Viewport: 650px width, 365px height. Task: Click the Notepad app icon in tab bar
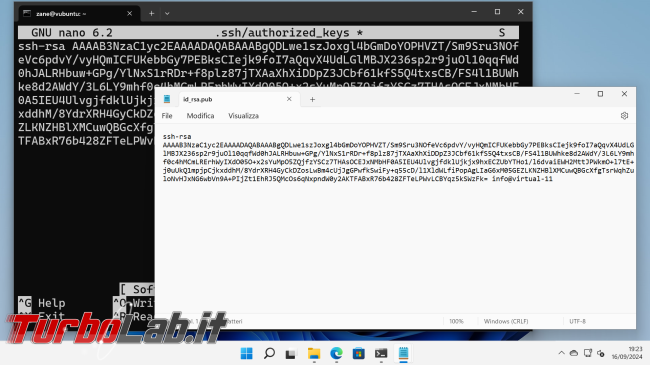click(x=167, y=99)
